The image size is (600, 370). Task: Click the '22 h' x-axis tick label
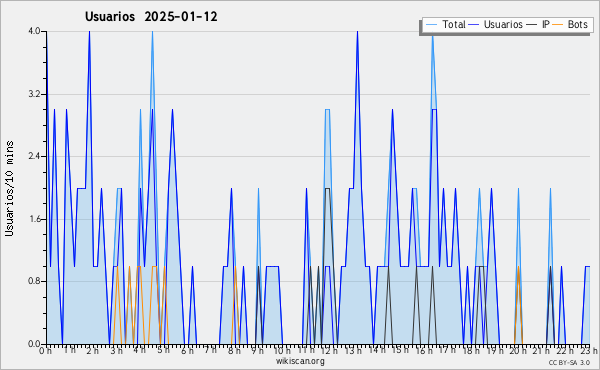coord(565,351)
